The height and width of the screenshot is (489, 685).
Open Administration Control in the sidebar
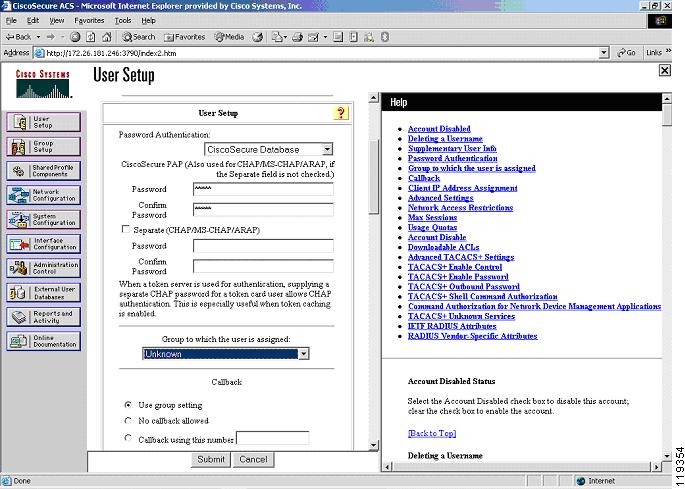click(x=44, y=268)
